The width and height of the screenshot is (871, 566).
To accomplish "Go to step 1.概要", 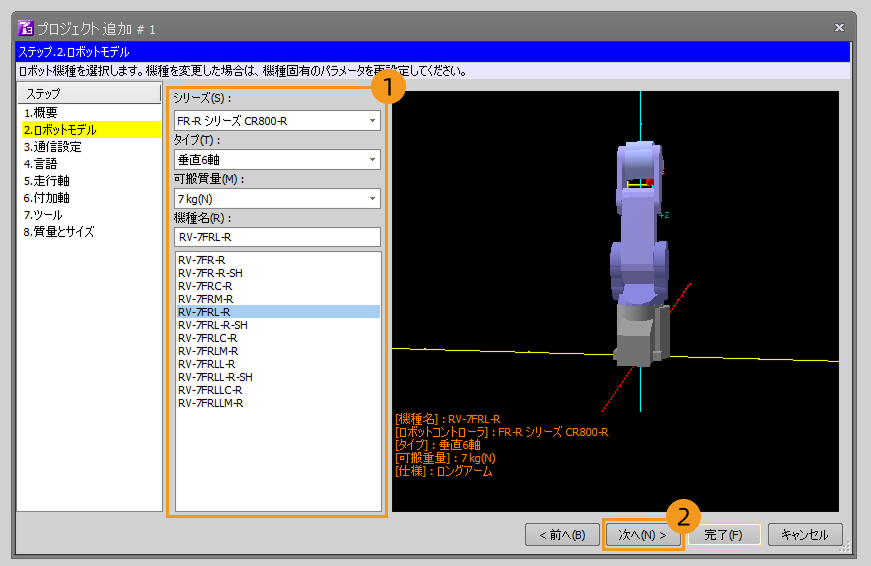I will click(41, 112).
